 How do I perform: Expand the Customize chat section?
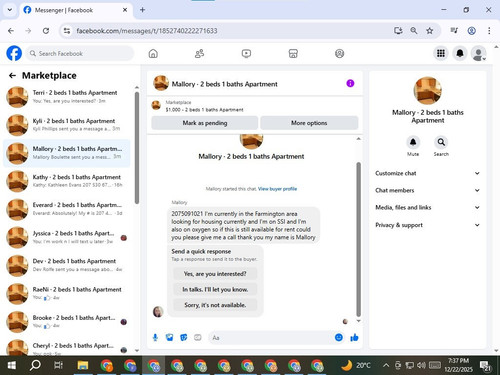[428, 173]
